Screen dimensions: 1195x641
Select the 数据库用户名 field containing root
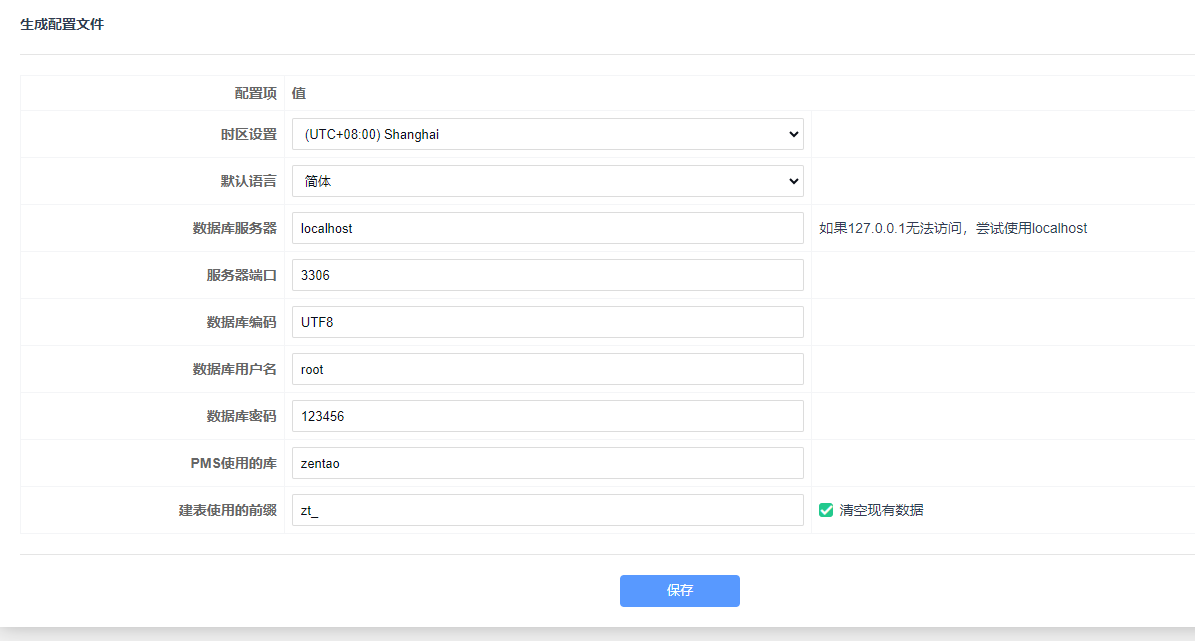547,369
